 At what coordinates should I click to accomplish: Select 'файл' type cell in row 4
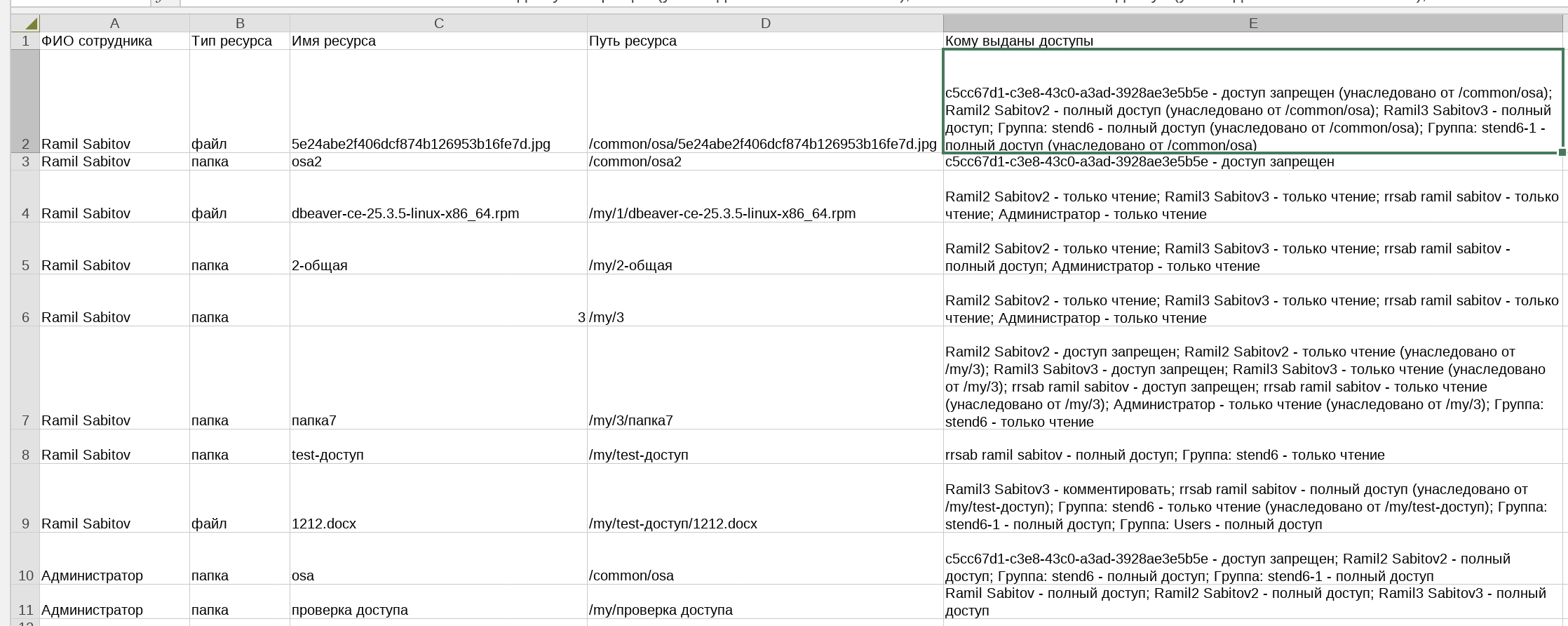point(240,197)
